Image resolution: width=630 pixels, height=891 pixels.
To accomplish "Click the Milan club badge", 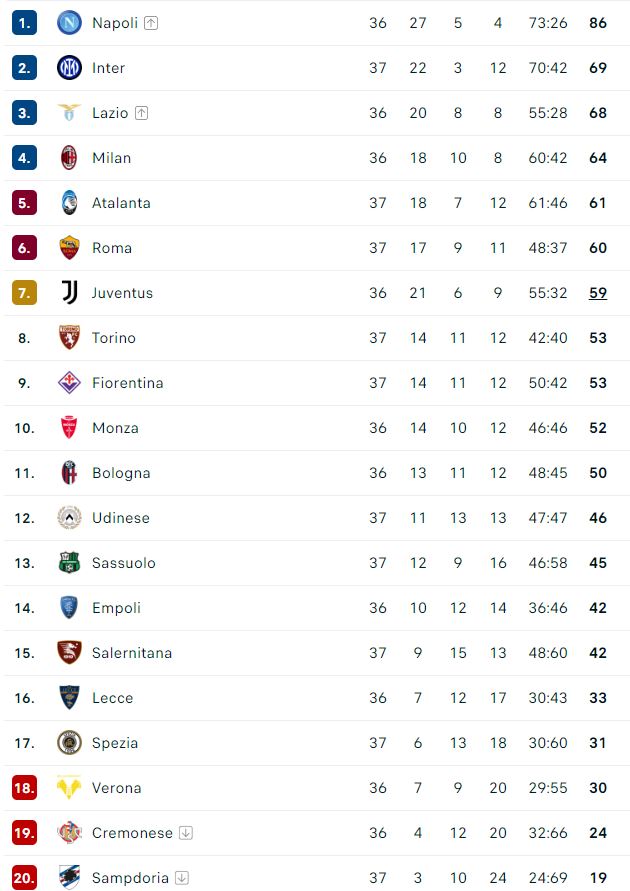I will coord(69,158).
